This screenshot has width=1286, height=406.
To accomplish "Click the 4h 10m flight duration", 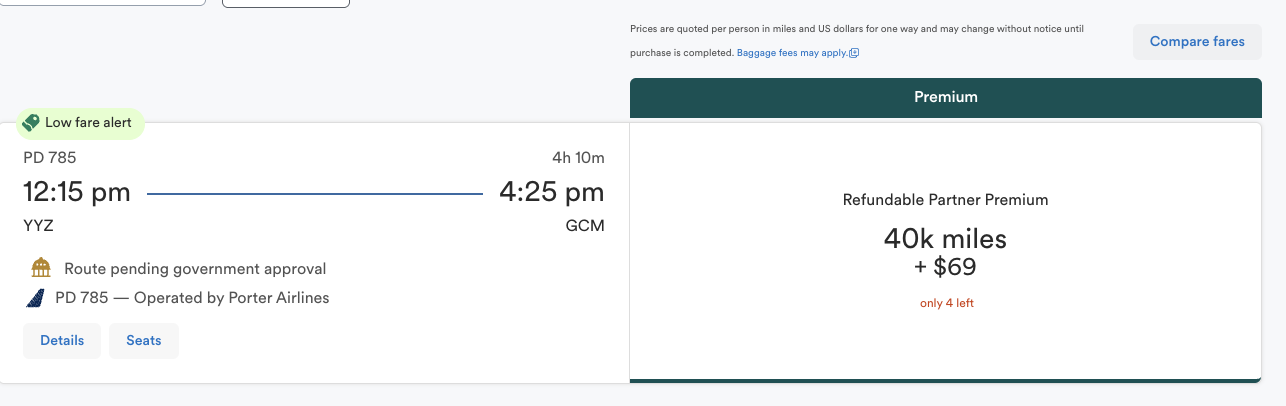I will (578, 158).
